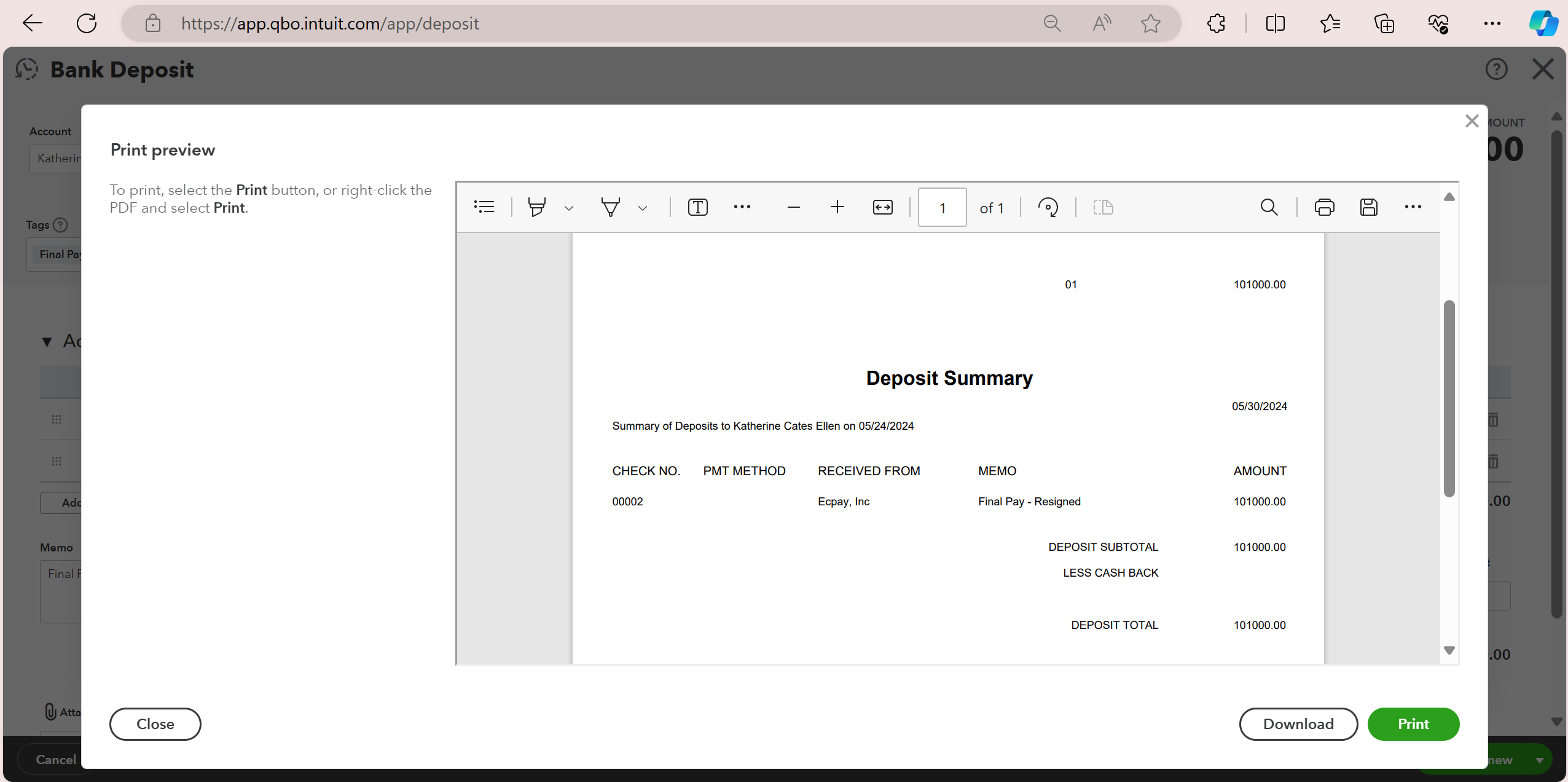Click the Download button
Image resolution: width=1568 pixels, height=782 pixels.
click(1298, 724)
